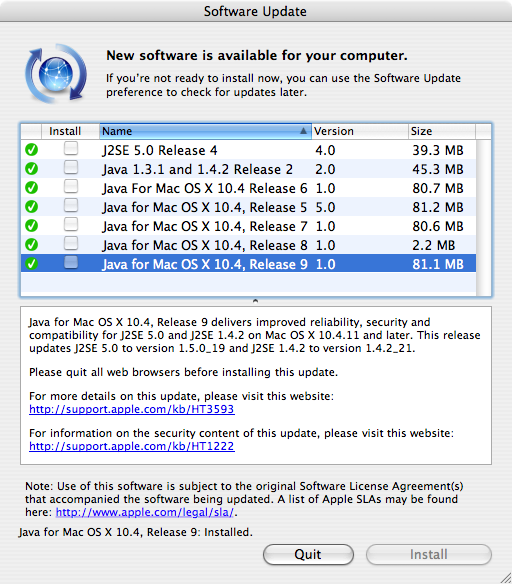Select the Java for Mac OS X 10.4, Release 8 row
The width and height of the screenshot is (512, 584).
(248, 245)
